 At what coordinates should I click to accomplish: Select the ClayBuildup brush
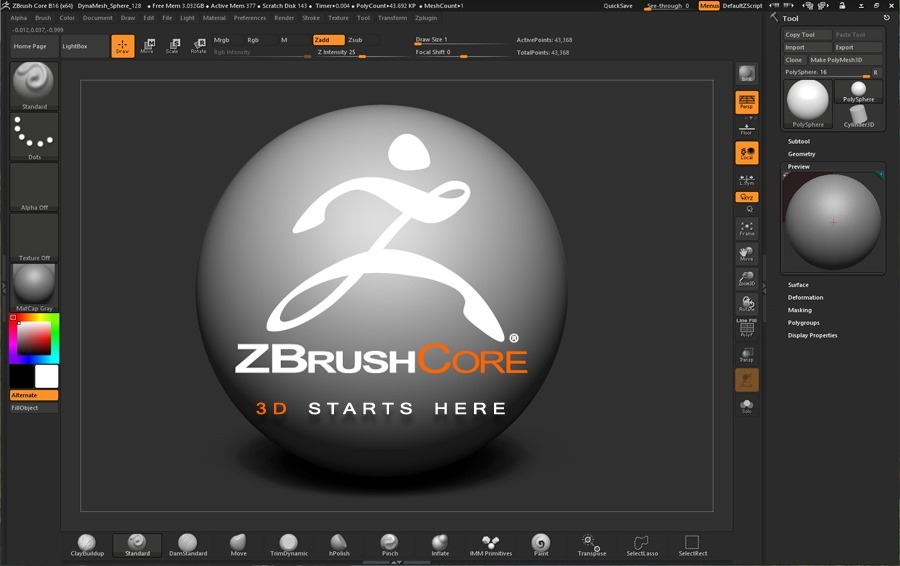[x=87, y=544]
